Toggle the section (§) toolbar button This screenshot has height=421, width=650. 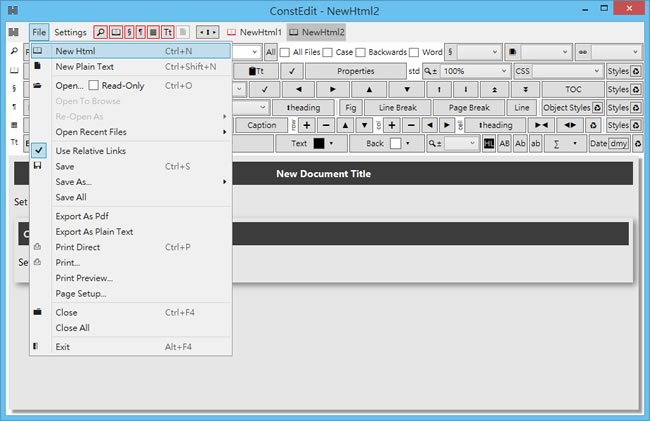pyautogui.click(x=129, y=32)
